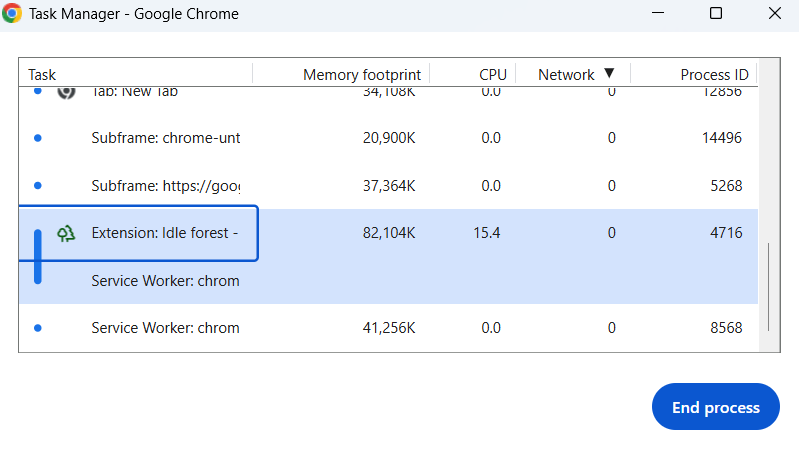This screenshot has height=450, width=799.
Task: Close the Task Manager window
Action: (x=774, y=14)
